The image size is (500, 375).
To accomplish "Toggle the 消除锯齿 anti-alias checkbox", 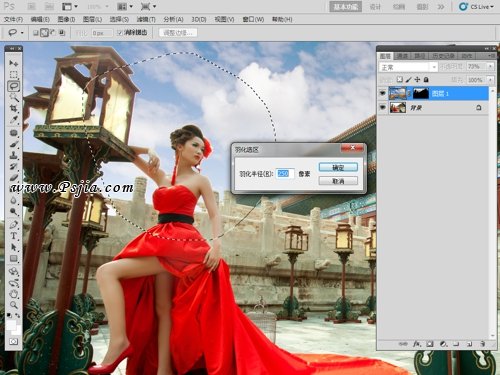I will click(120, 33).
